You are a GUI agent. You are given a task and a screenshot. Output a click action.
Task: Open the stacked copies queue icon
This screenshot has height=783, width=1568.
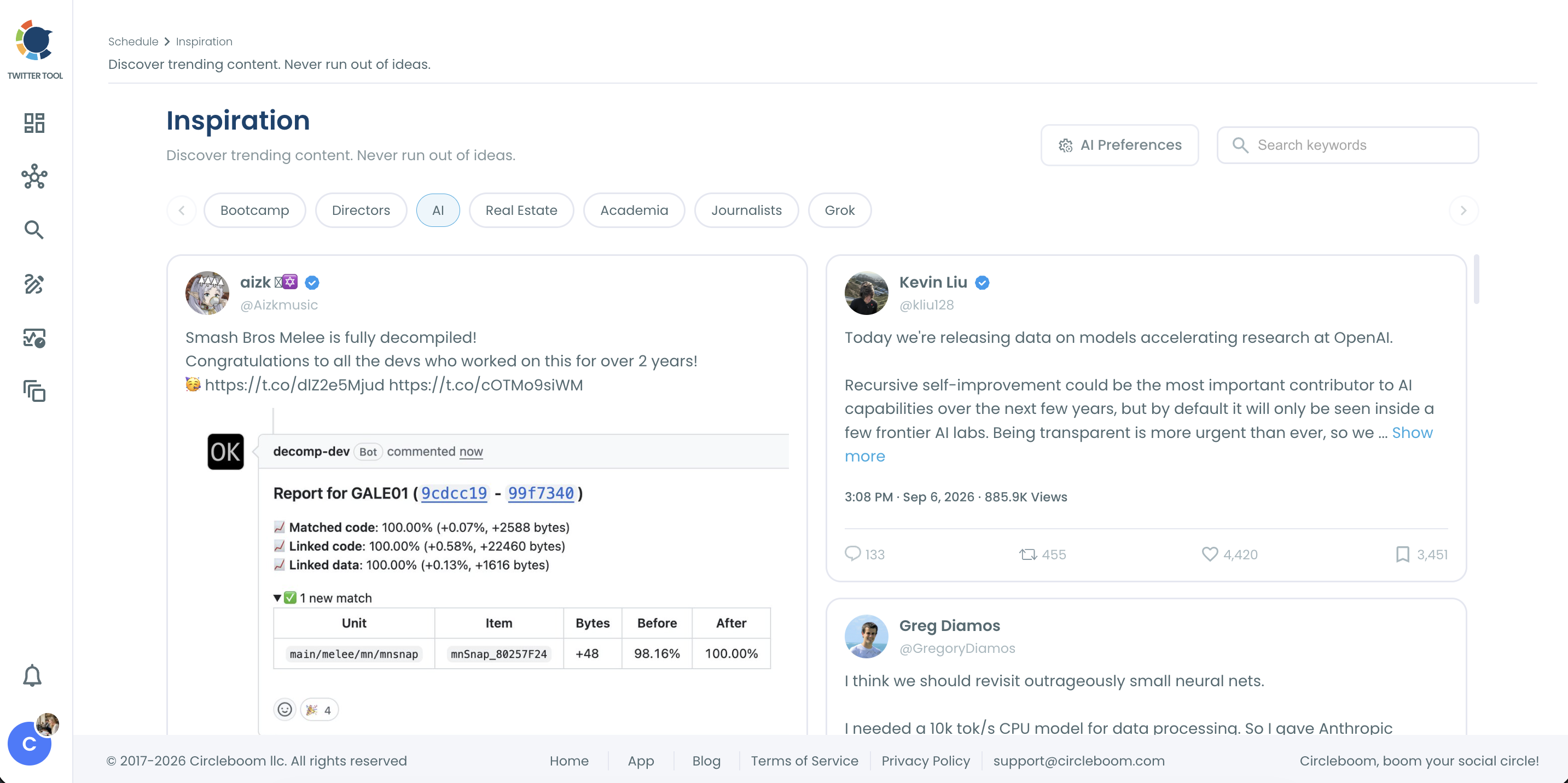[34, 391]
